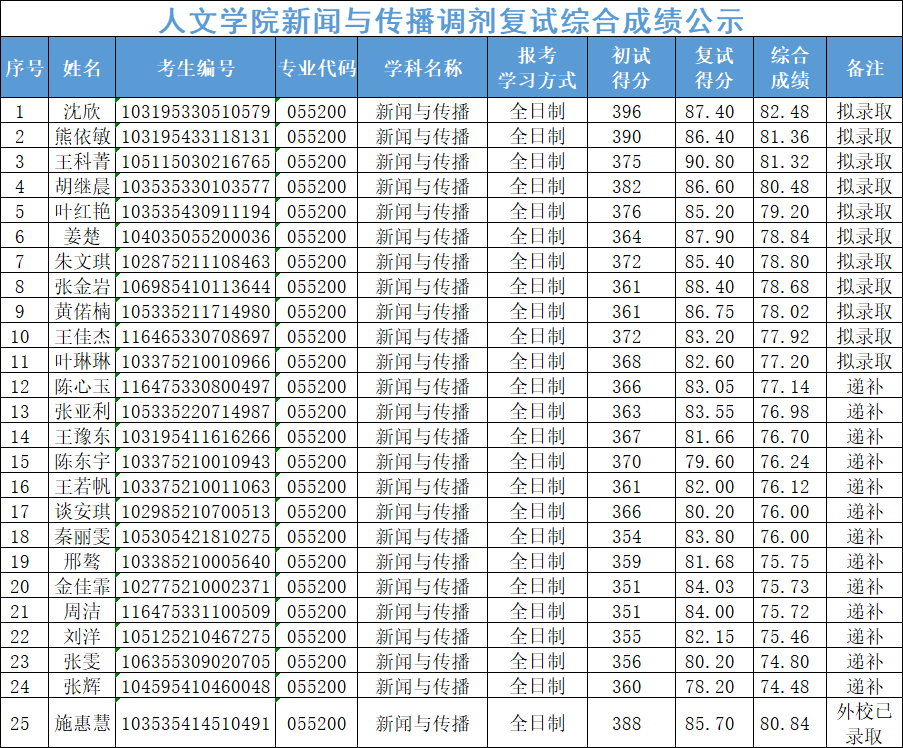Select the name cell 沈欣
Viewport: 903px width, 748px height.
pyautogui.click(x=82, y=111)
